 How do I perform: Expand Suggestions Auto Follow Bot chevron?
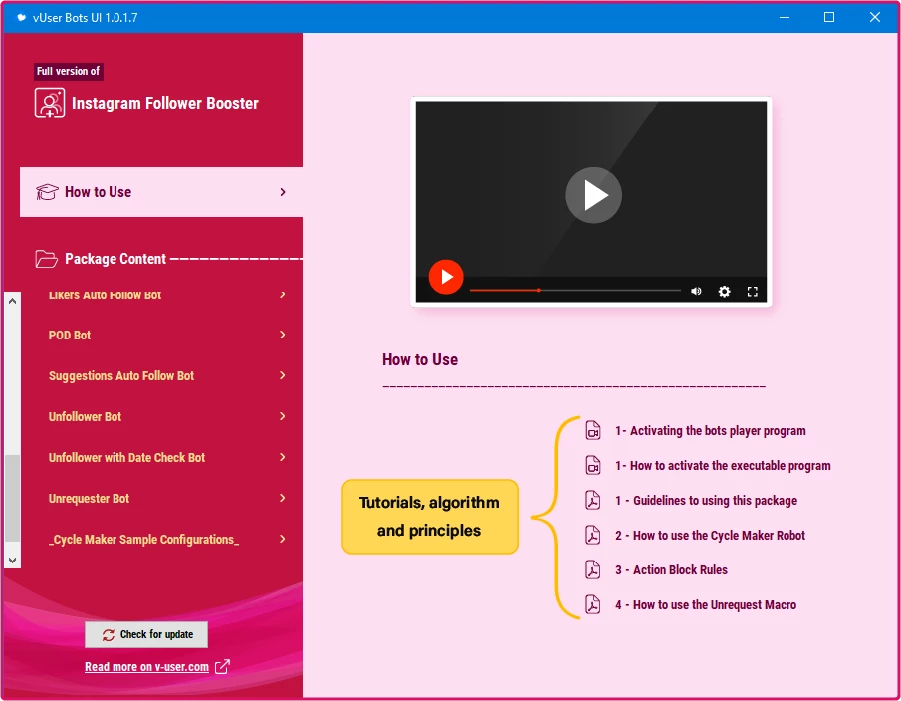(x=283, y=375)
